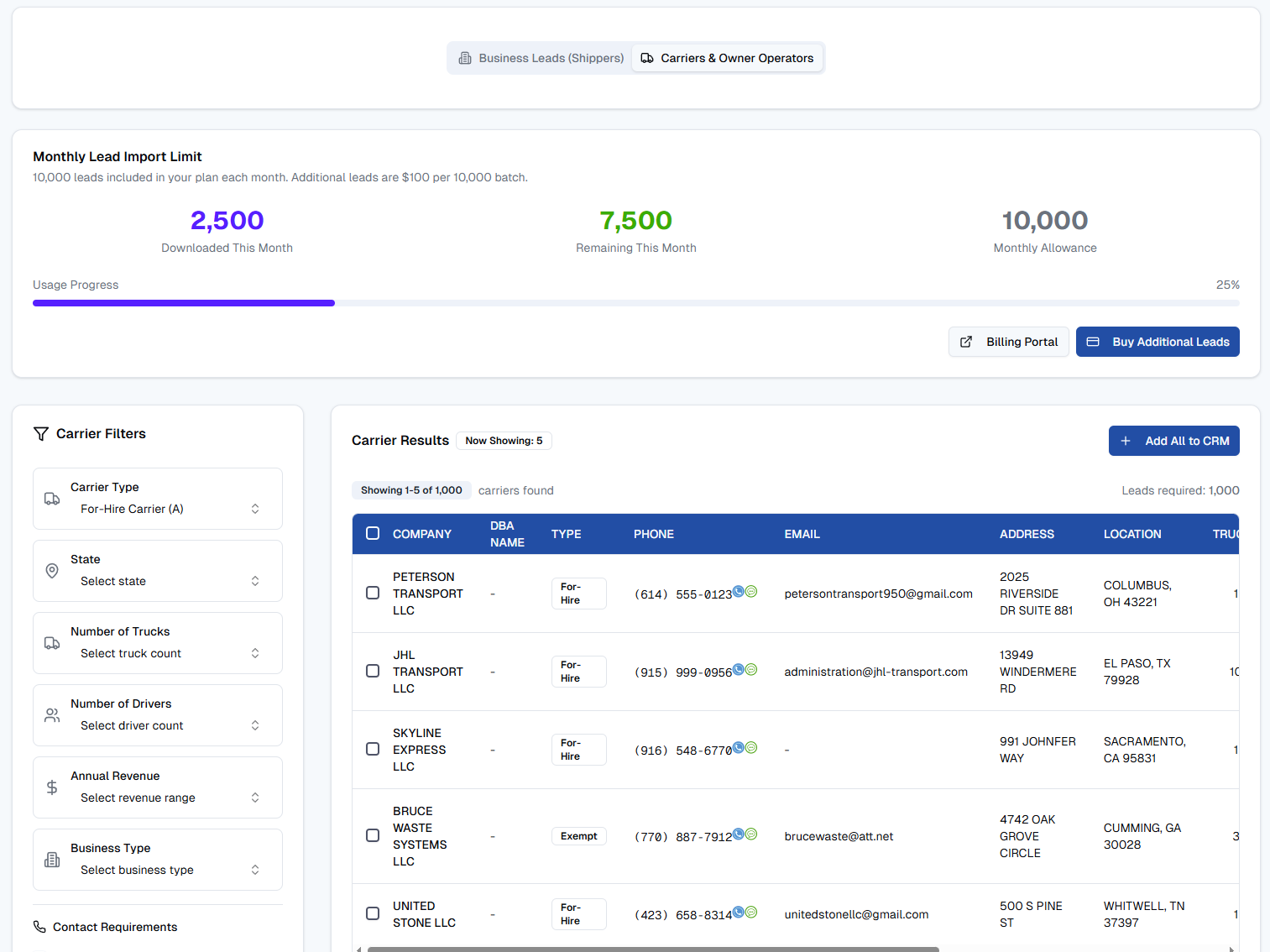Click the location pin icon in State filter
This screenshot has height=952, width=1270.
click(x=52, y=571)
